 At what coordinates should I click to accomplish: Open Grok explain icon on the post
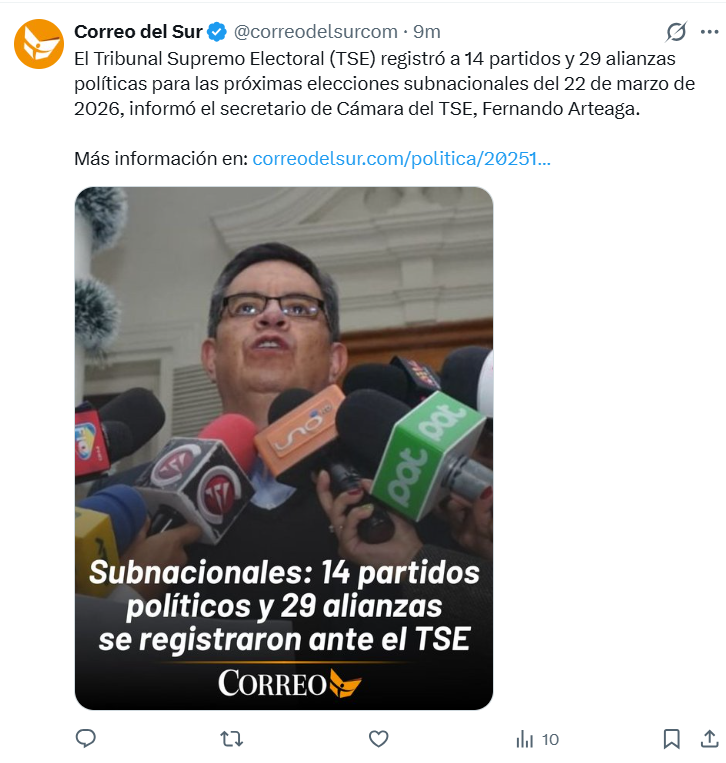coord(676,32)
